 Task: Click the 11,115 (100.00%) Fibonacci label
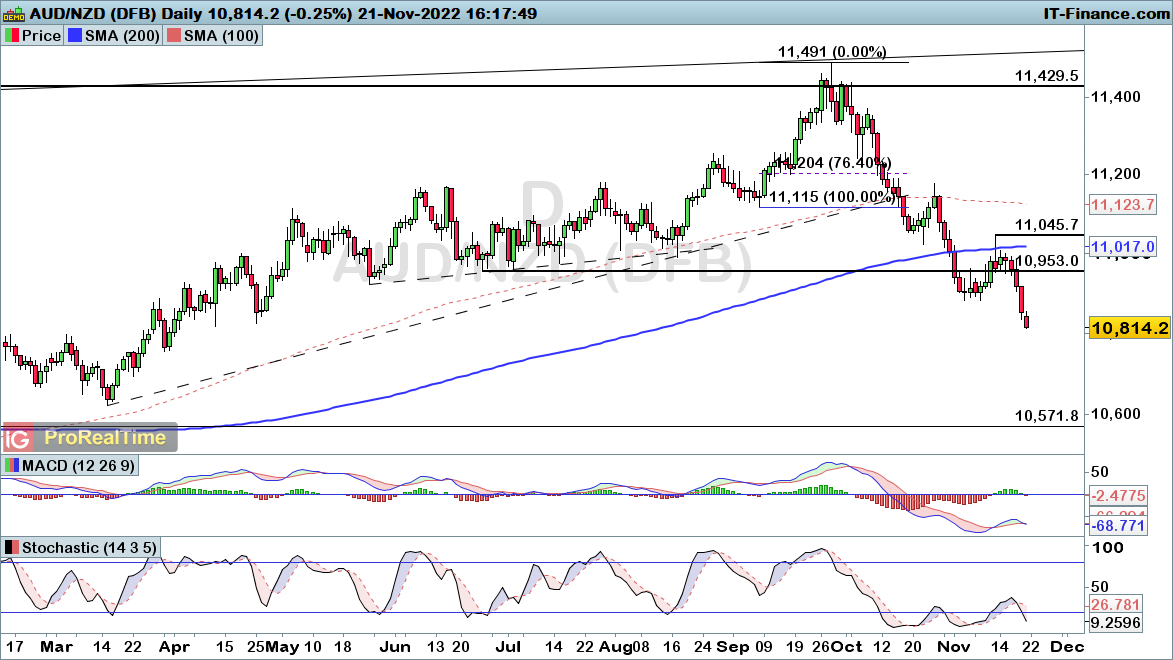(832, 197)
